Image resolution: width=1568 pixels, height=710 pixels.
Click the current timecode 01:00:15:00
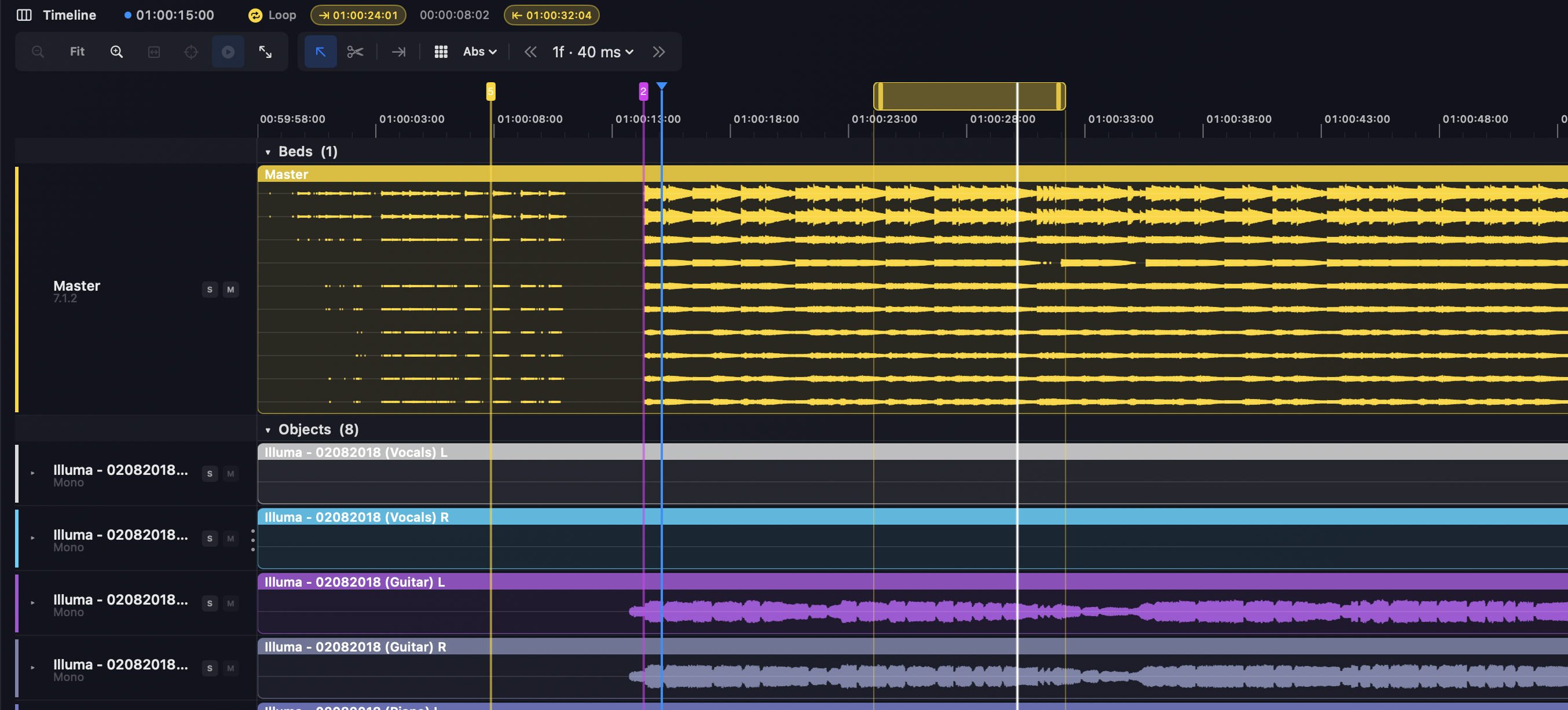pyautogui.click(x=175, y=15)
